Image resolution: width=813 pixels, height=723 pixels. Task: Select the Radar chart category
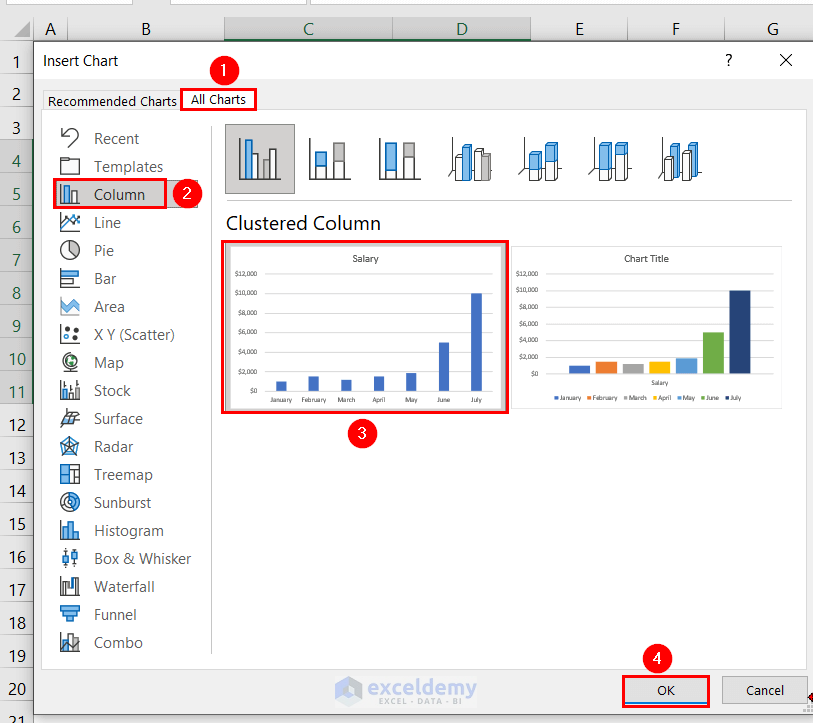point(125,447)
